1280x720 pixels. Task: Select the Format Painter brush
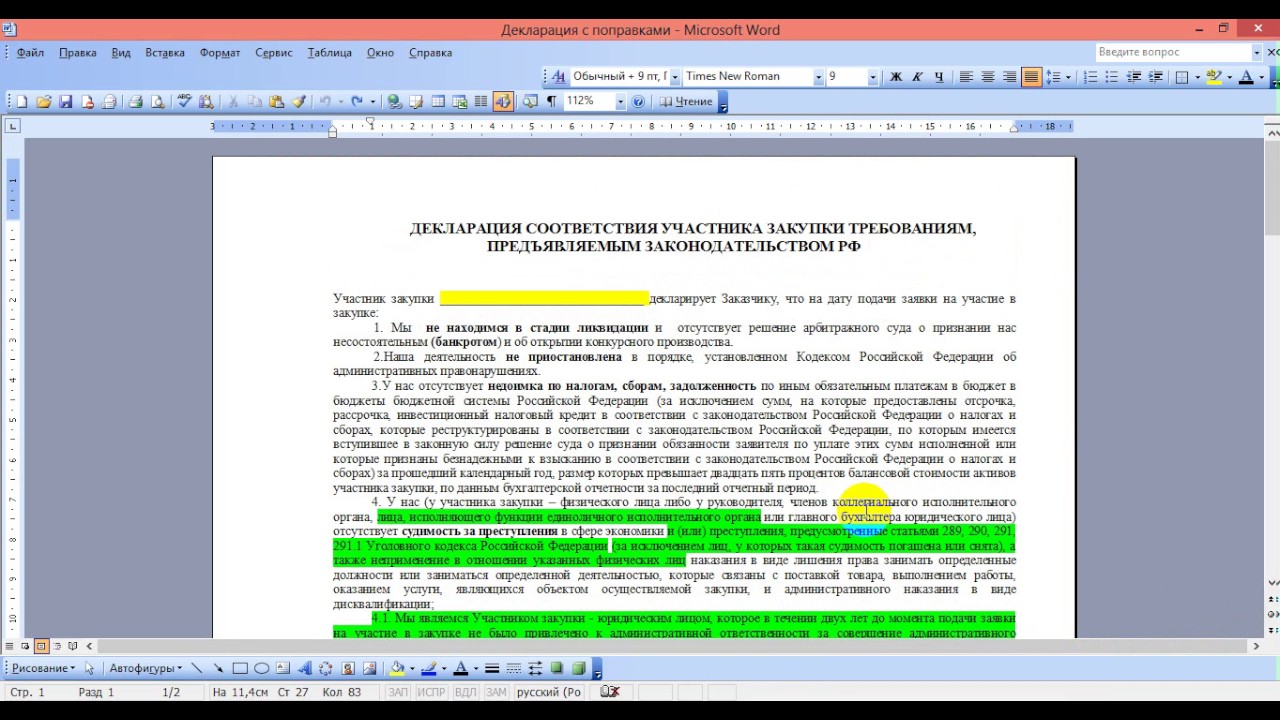(x=299, y=101)
